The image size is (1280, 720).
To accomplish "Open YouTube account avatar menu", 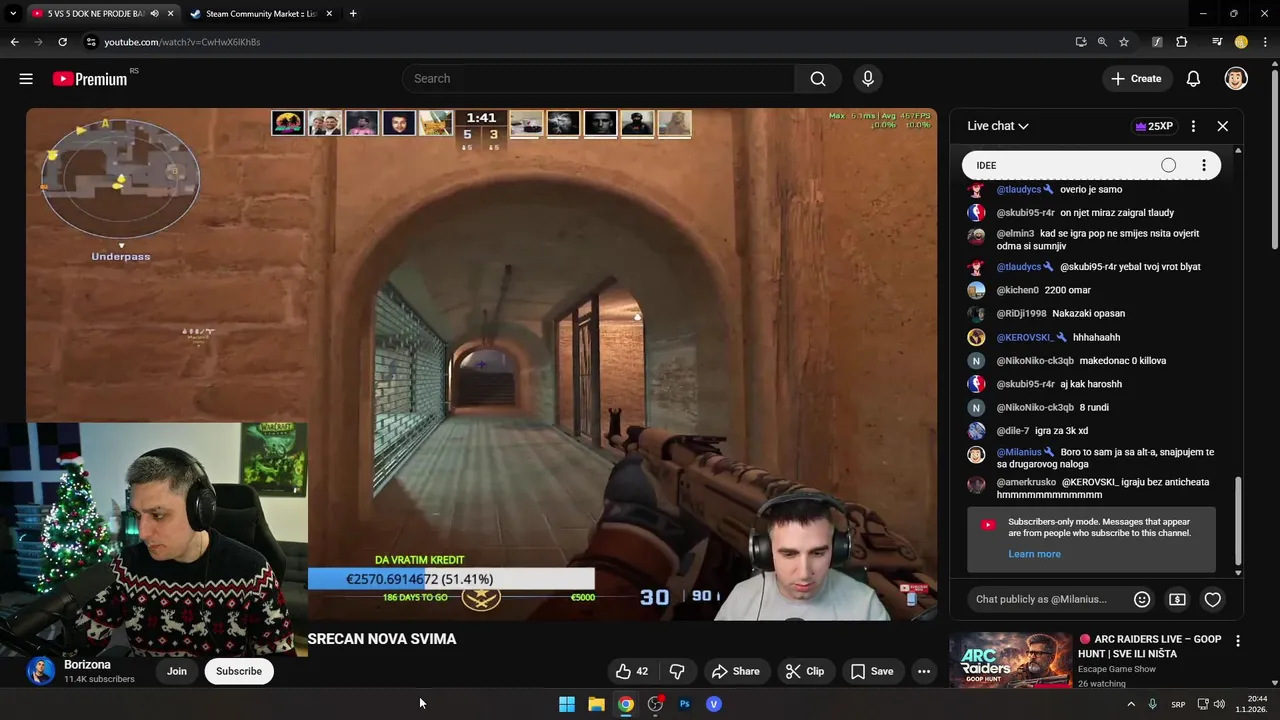I will (1236, 79).
